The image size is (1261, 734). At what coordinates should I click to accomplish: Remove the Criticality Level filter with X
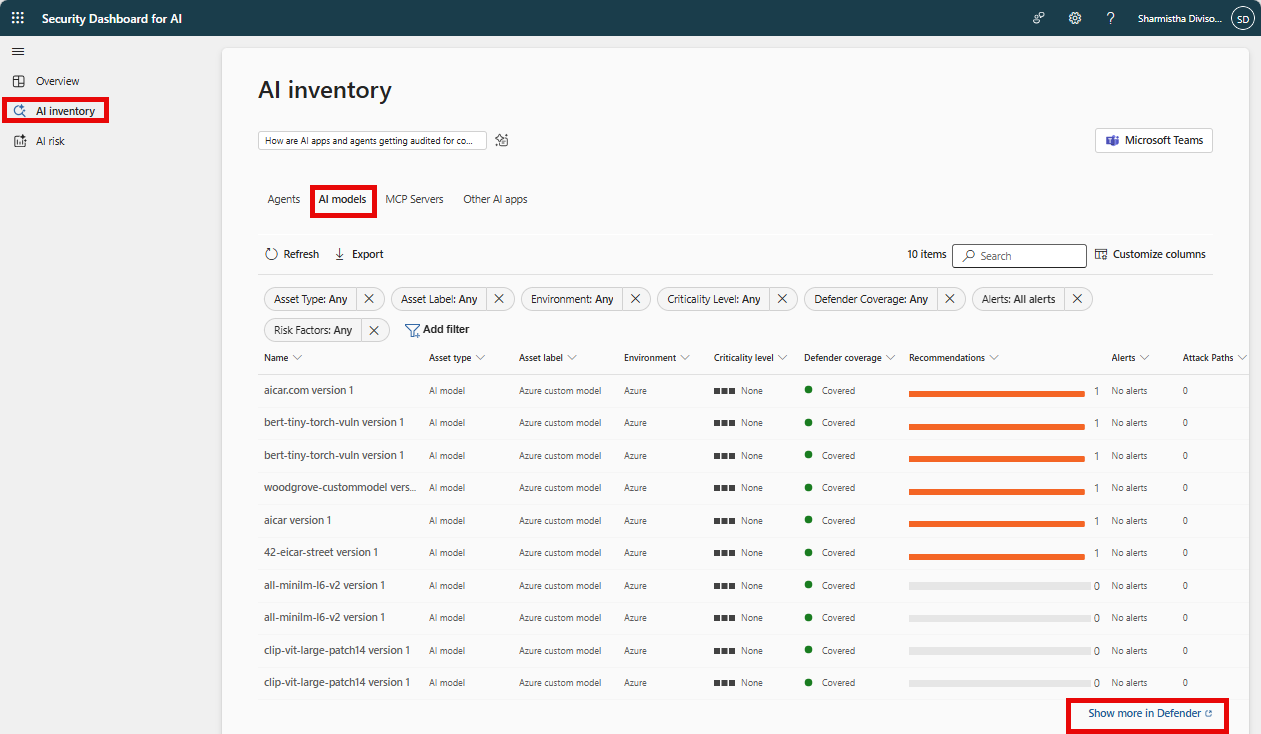pos(782,299)
